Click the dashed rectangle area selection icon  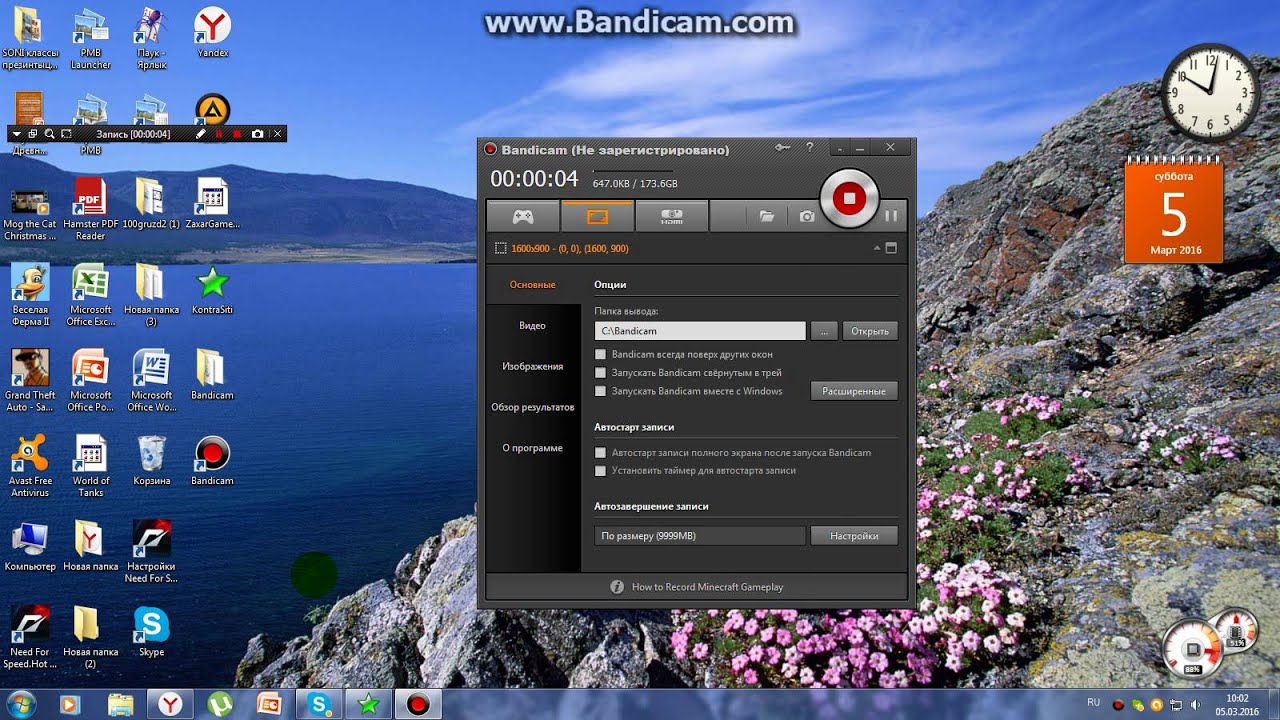point(501,248)
